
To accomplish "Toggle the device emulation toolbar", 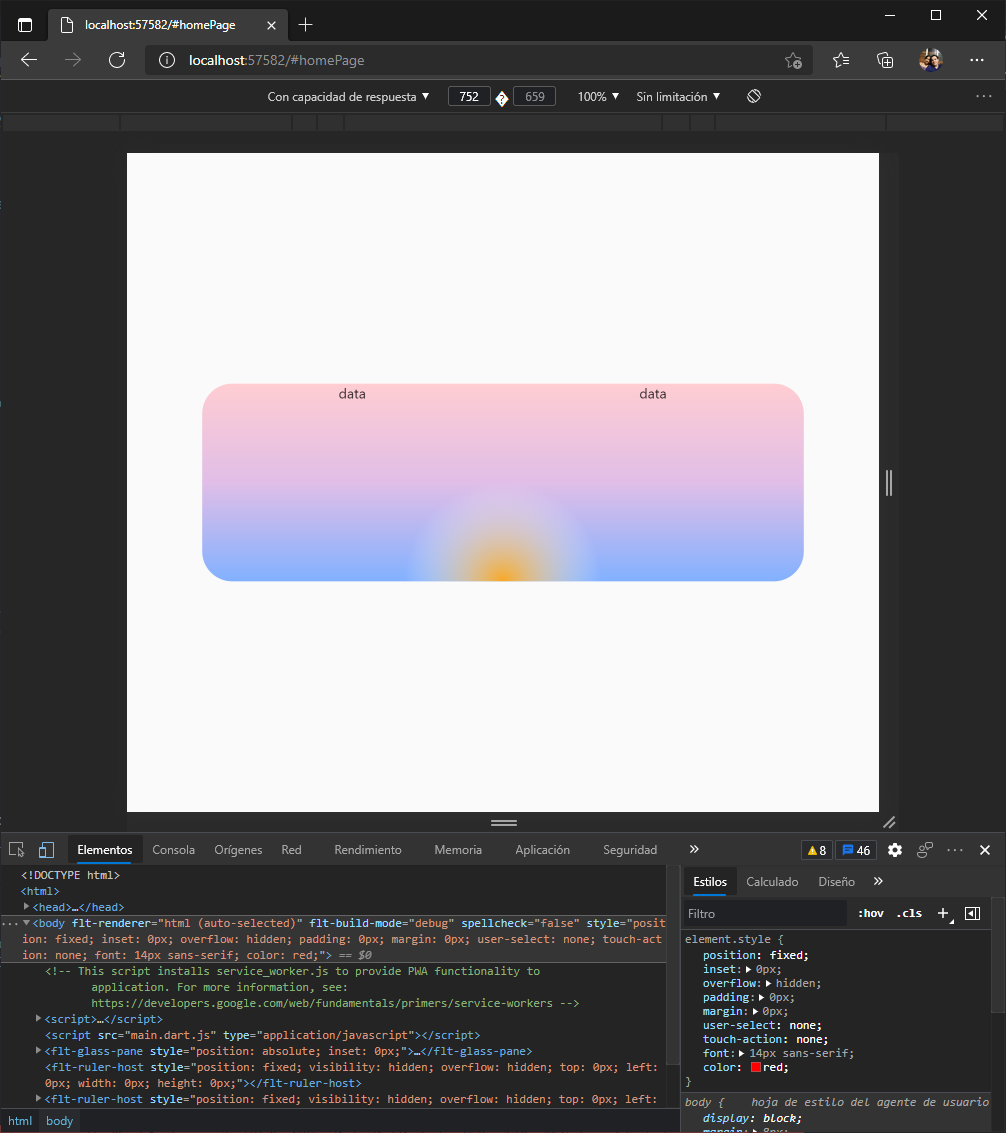I will click(x=45, y=849).
